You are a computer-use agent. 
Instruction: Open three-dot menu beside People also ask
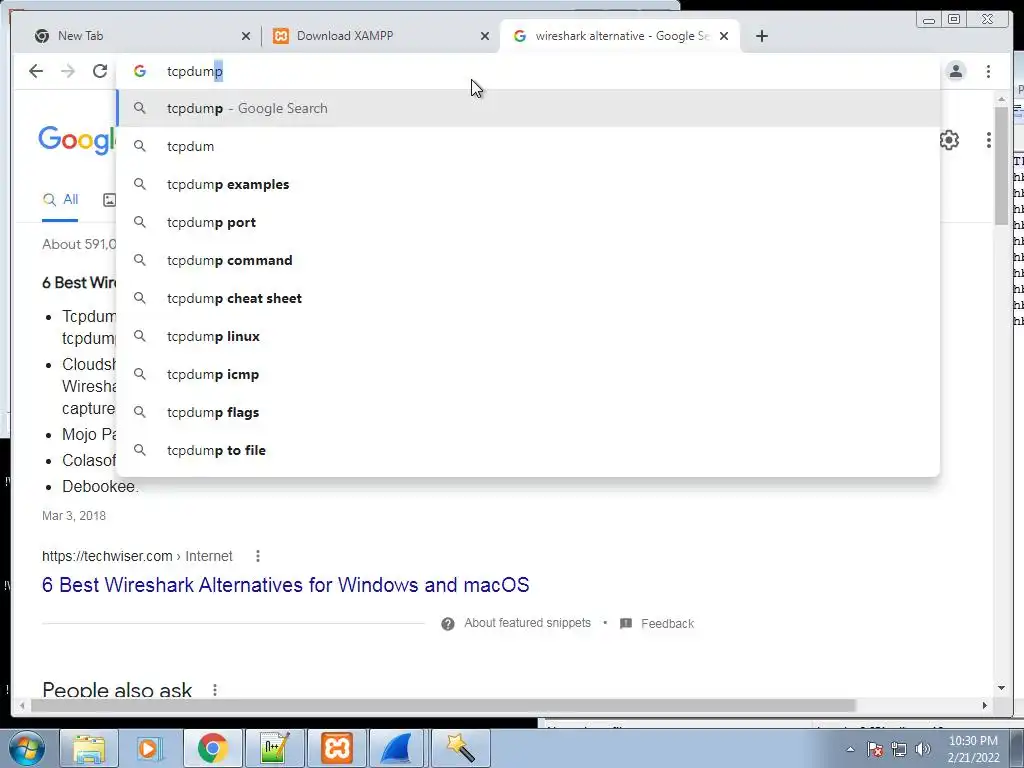pyautogui.click(x=215, y=690)
